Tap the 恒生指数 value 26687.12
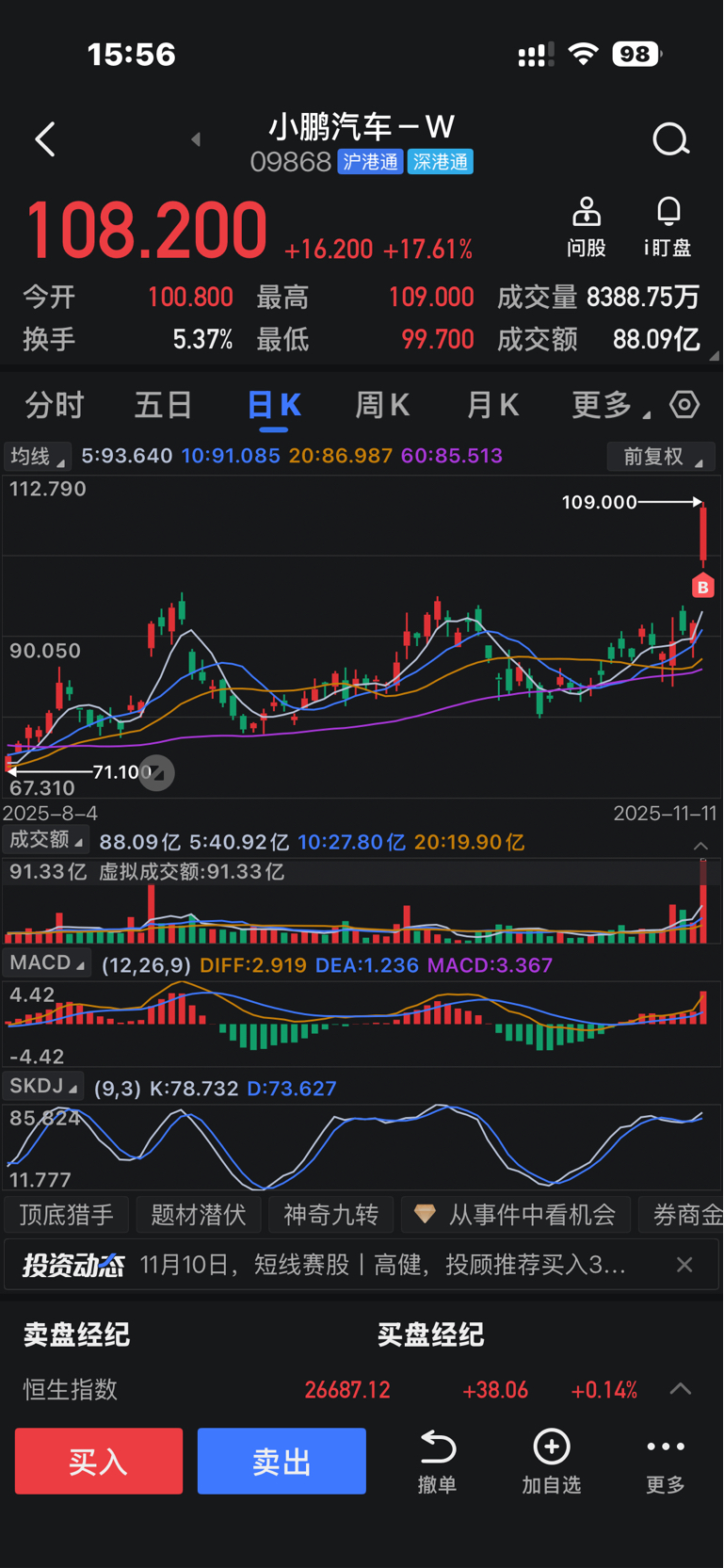724x1568 pixels. click(347, 1390)
